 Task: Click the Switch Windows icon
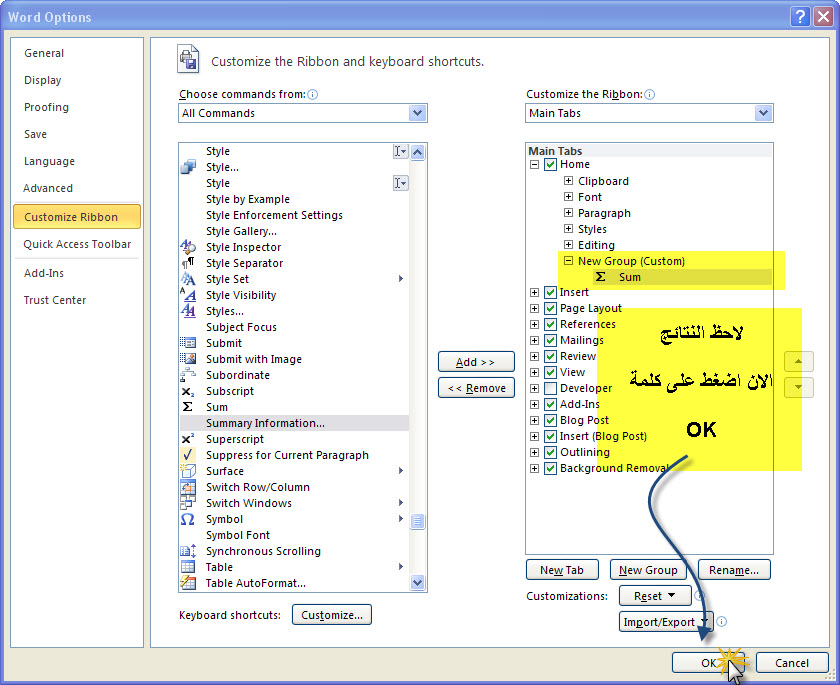pos(188,503)
